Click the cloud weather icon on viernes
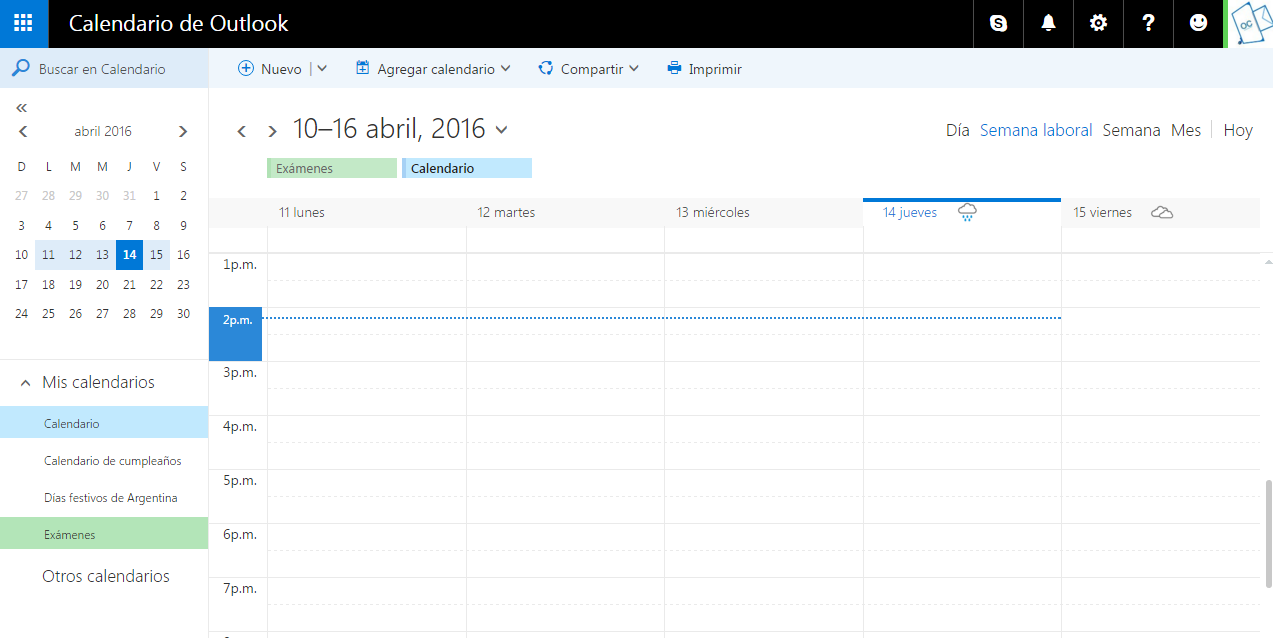This screenshot has width=1273, height=638. click(x=1161, y=212)
